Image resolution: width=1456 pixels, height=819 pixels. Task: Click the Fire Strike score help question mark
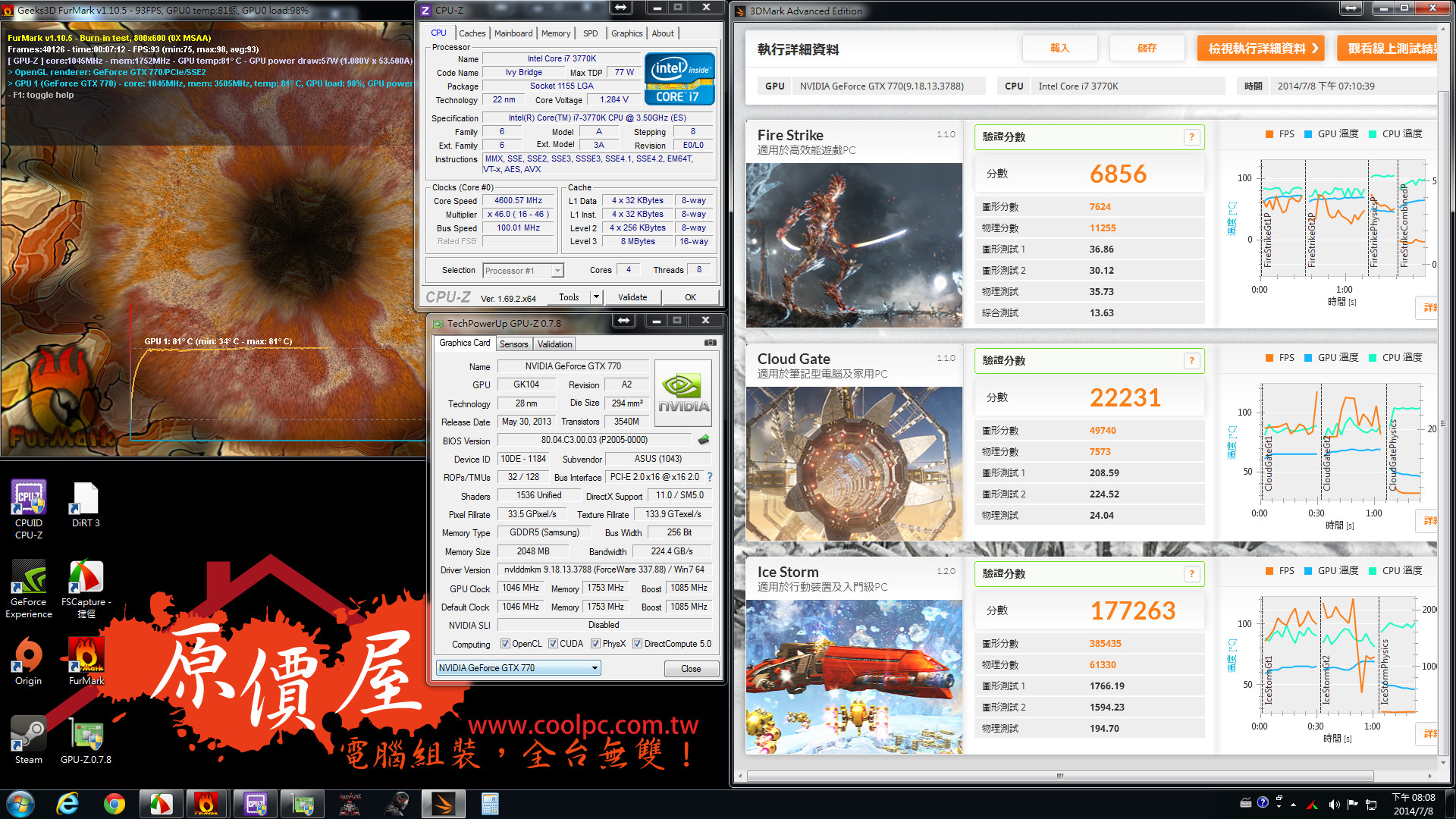pos(1191,137)
